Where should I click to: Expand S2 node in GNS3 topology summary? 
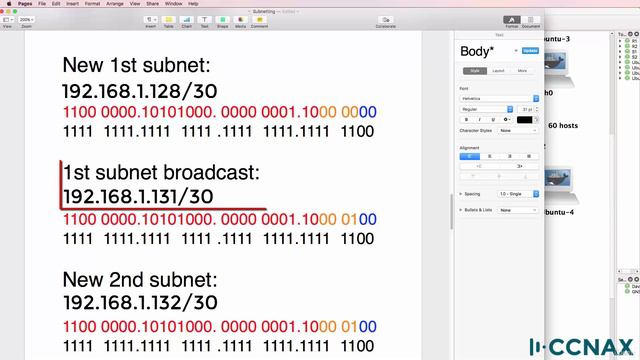[x=620, y=57]
